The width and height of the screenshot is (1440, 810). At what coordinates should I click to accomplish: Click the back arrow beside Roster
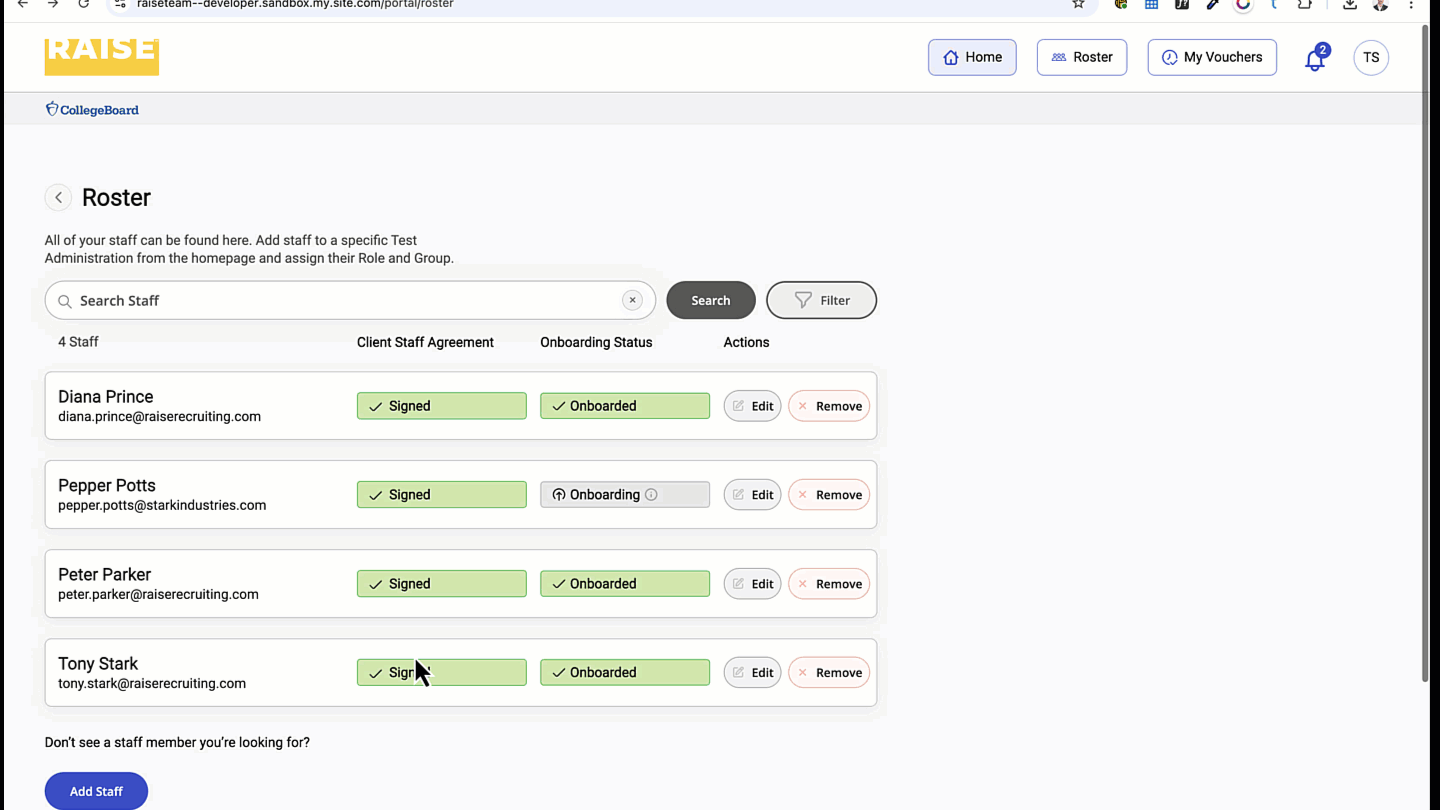point(58,198)
